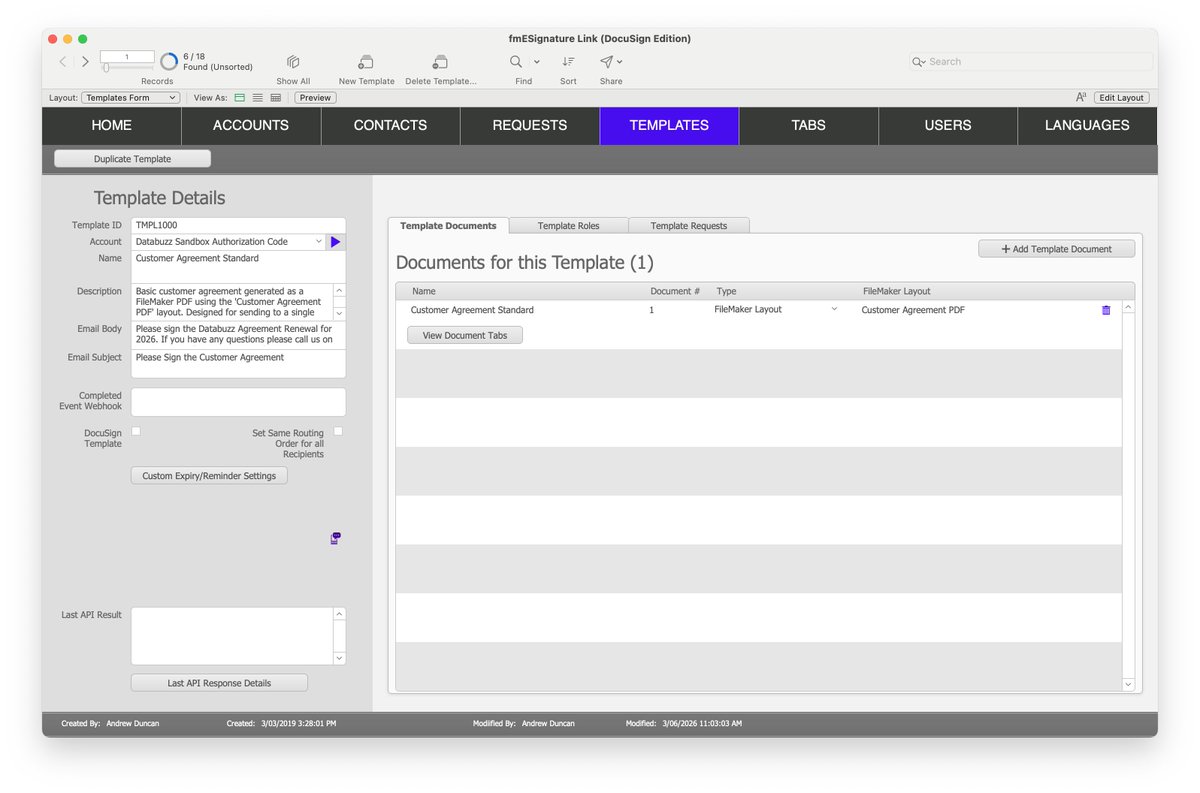
Task: Click the Share paper-plane icon
Action: click(x=606, y=61)
